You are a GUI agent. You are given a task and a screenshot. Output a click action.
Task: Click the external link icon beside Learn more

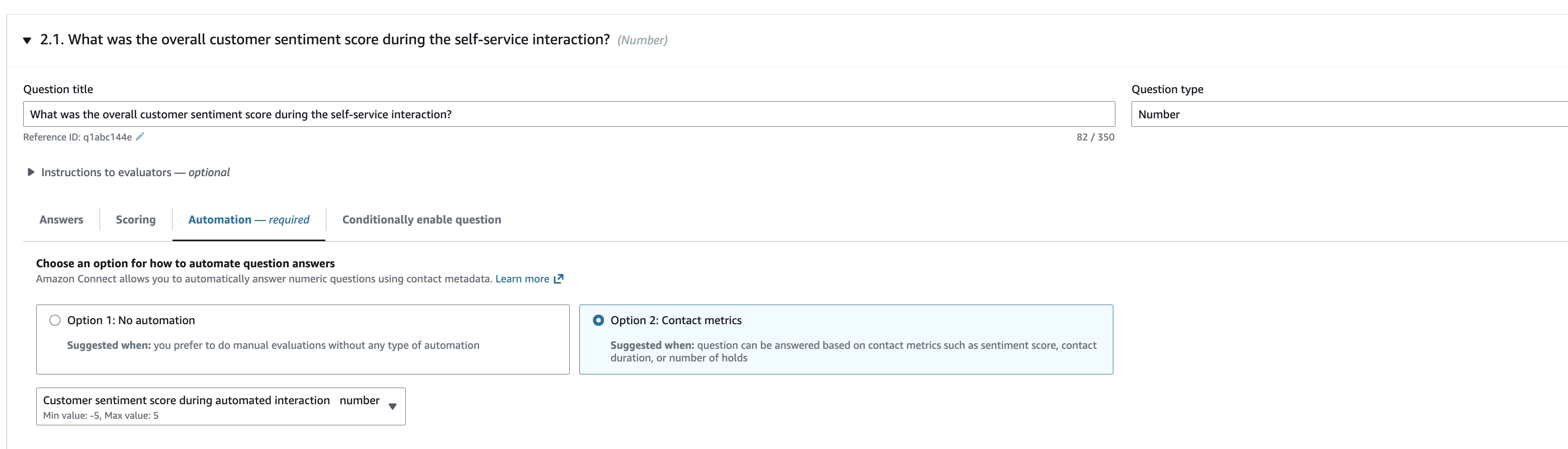click(x=559, y=279)
